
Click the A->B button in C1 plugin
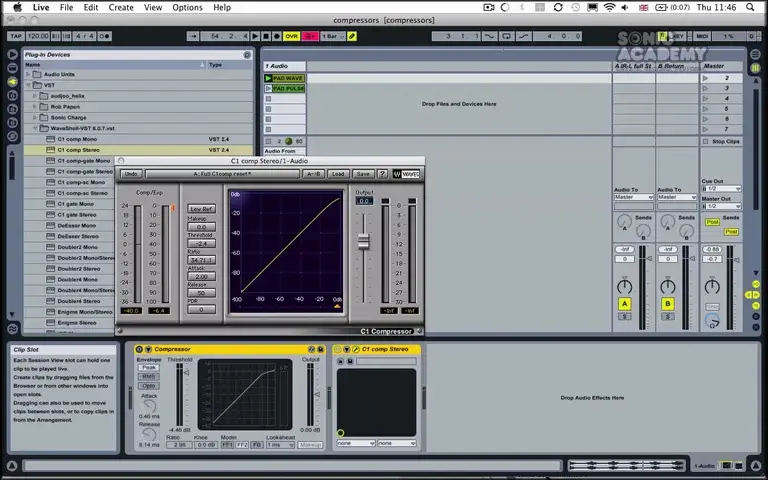[313, 174]
